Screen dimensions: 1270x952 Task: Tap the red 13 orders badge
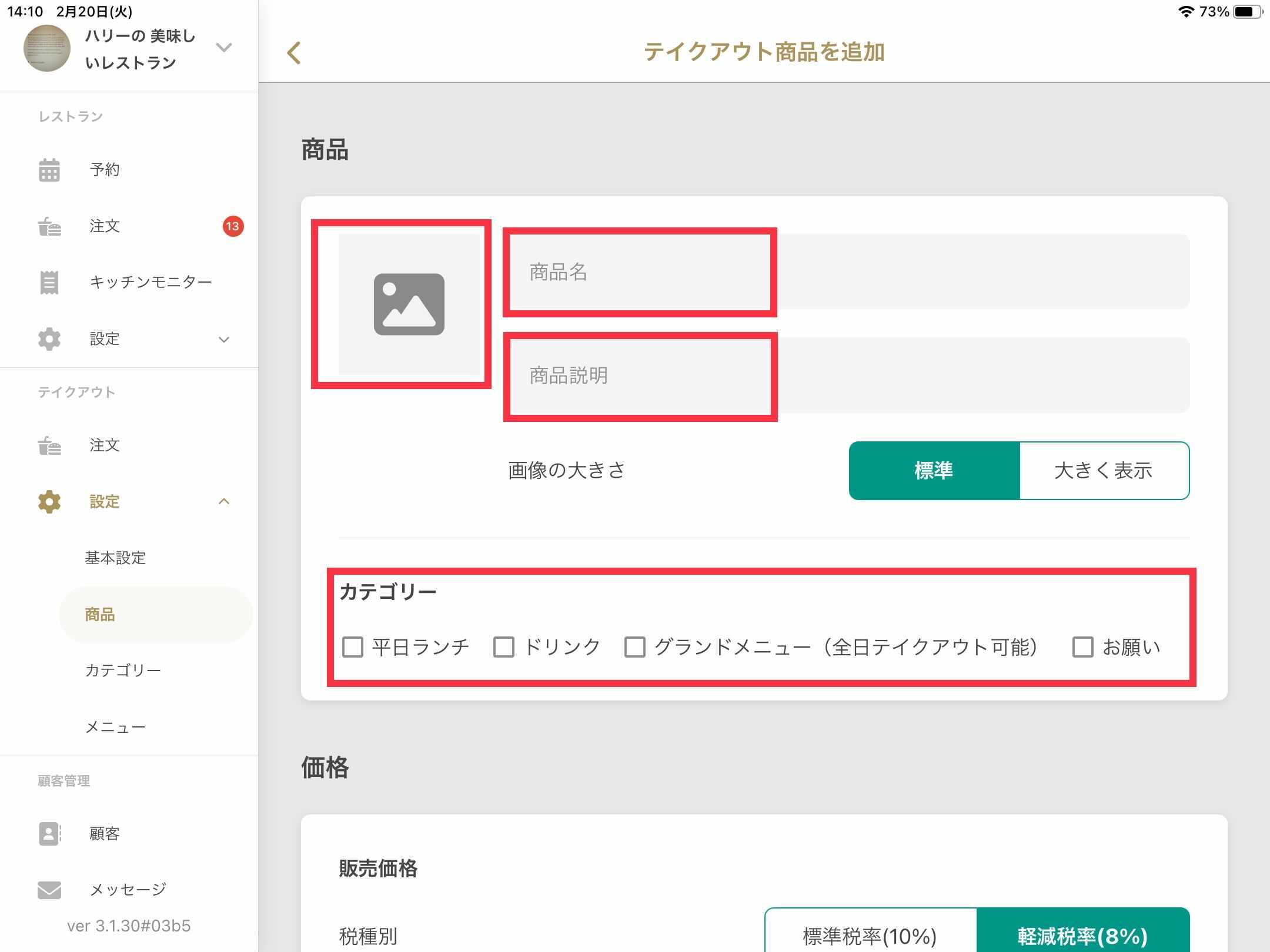pyautogui.click(x=233, y=226)
